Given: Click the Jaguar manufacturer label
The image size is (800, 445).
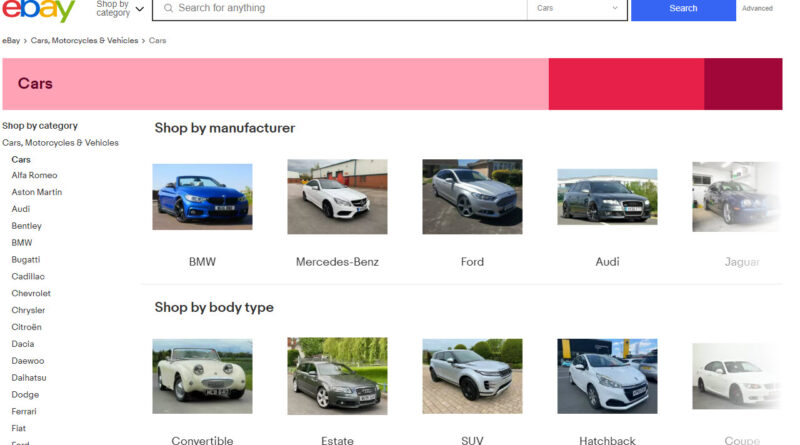Looking at the screenshot, I should click(x=742, y=262).
